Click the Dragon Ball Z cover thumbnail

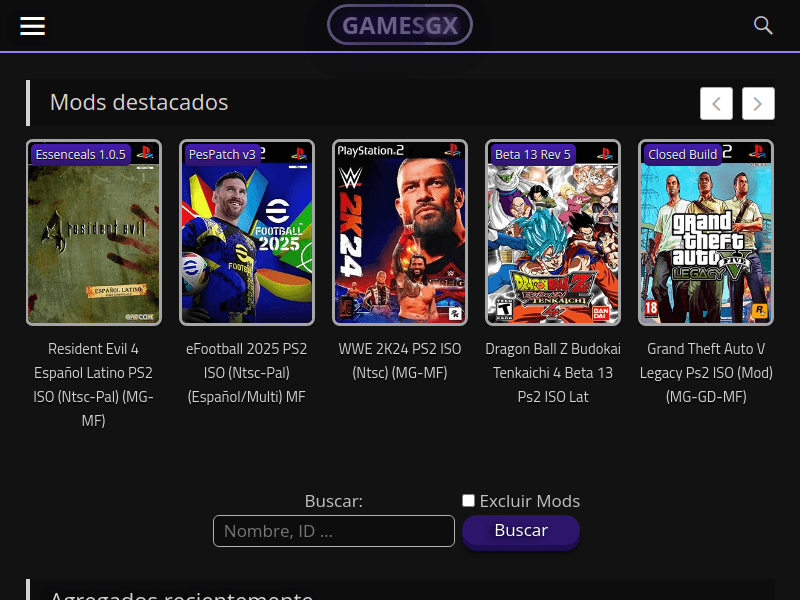point(553,232)
